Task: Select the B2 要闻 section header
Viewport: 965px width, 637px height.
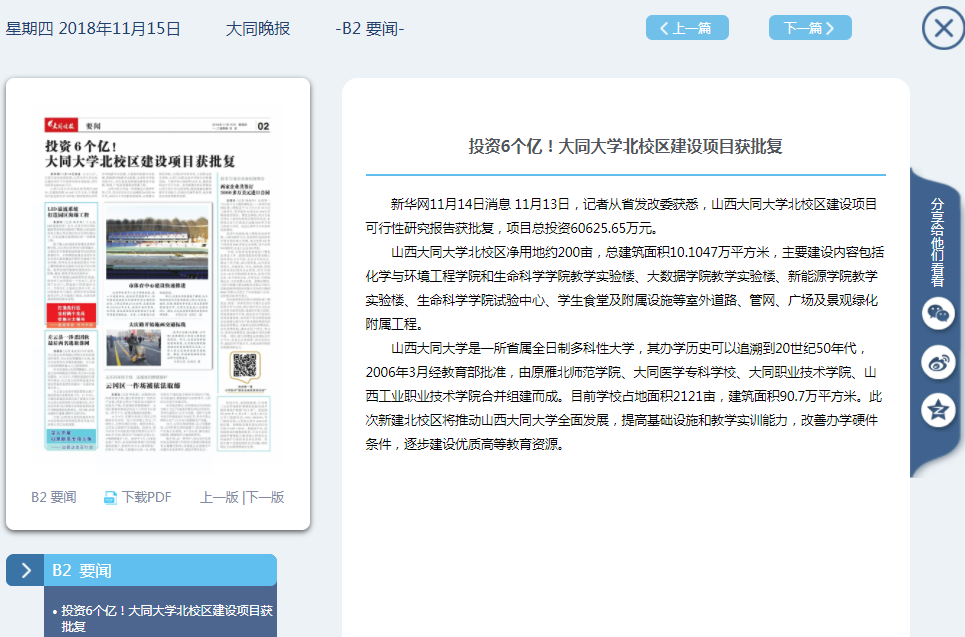Action: [160, 571]
